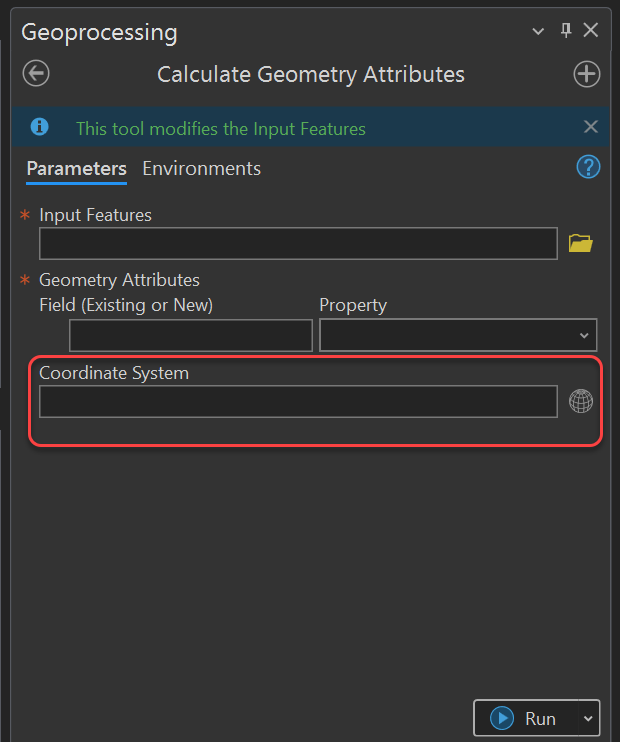This screenshot has width=620, height=742.
Task: Click the auto-hide pin icon on the pane
Action: pyautogui.click(x=566, y=31)
